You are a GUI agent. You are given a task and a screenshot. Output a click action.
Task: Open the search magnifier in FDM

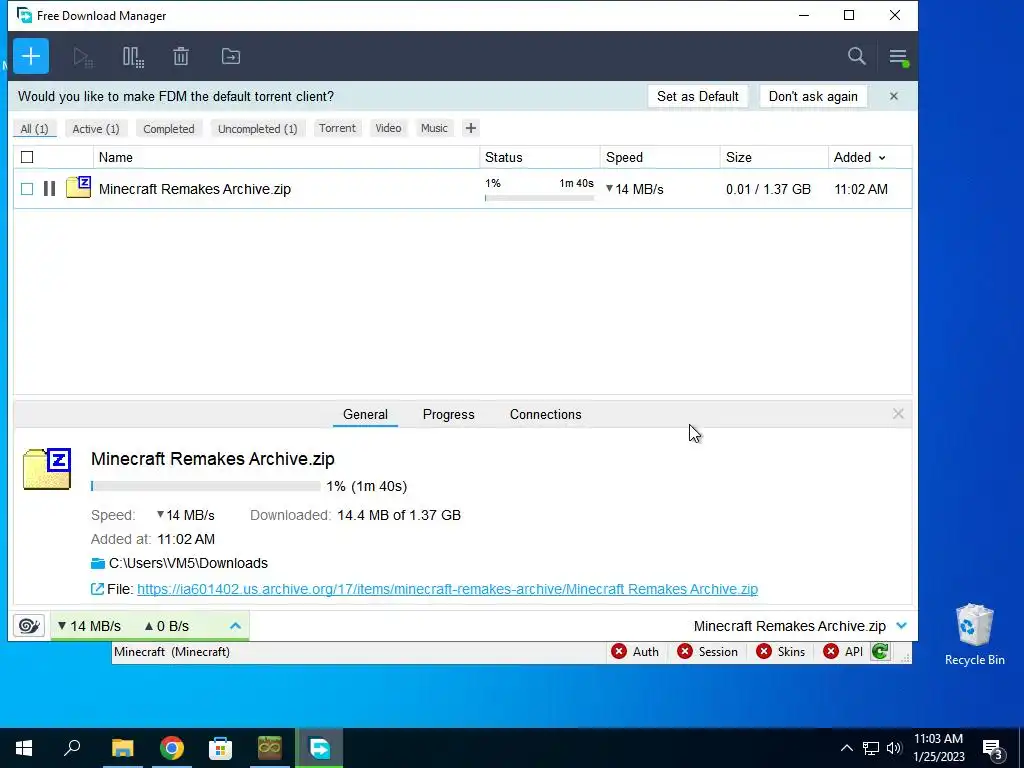[856, 56]
